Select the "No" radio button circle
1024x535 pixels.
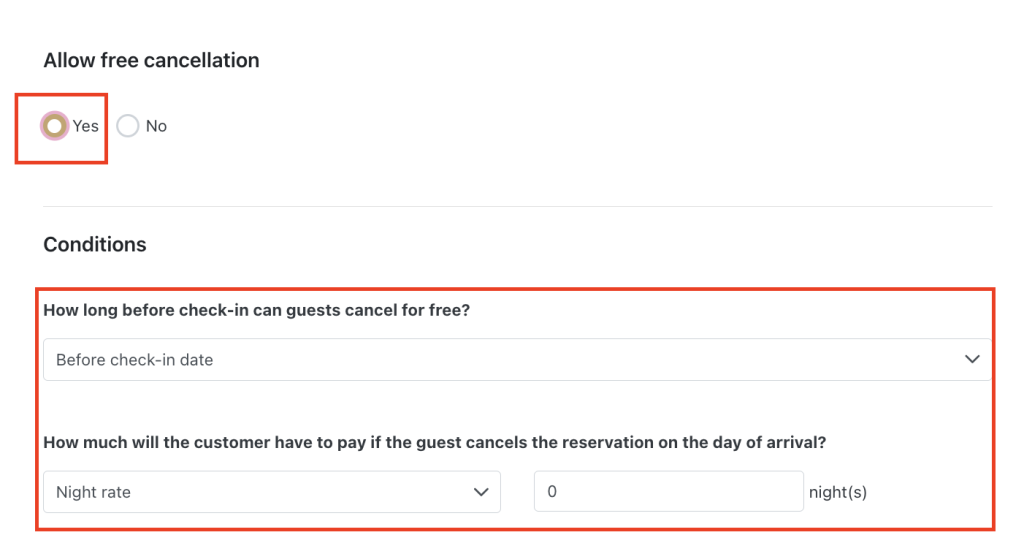[x=127, y=126]
